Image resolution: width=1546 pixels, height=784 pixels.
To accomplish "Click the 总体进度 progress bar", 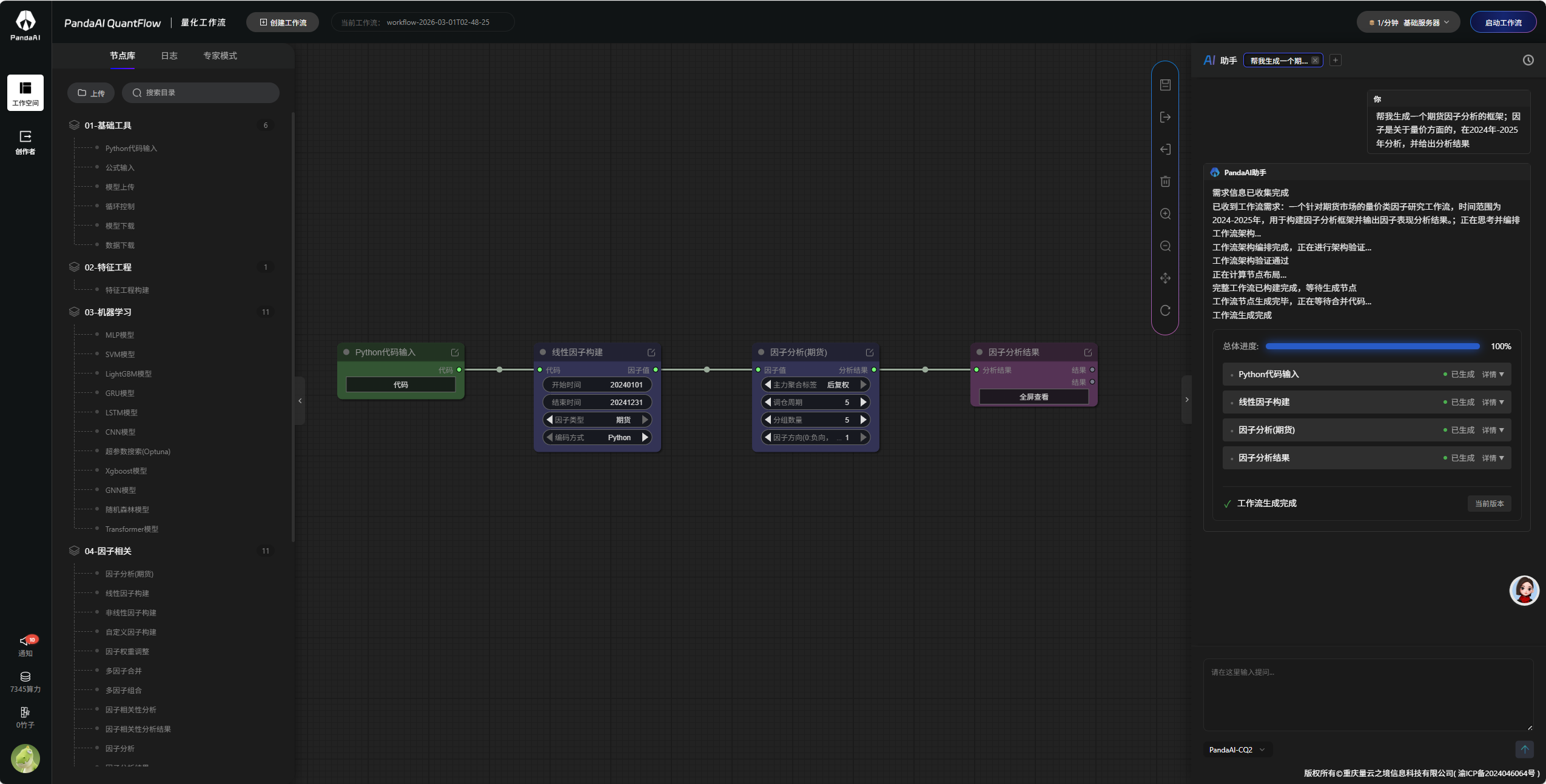I will point(1373,346).
